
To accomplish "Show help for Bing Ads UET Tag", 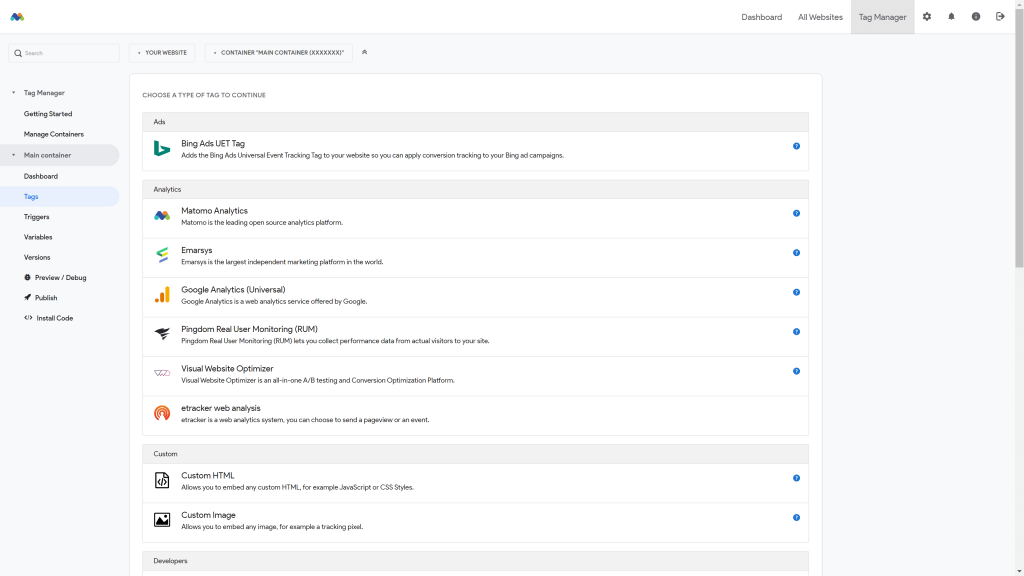I will pos(796,146).
